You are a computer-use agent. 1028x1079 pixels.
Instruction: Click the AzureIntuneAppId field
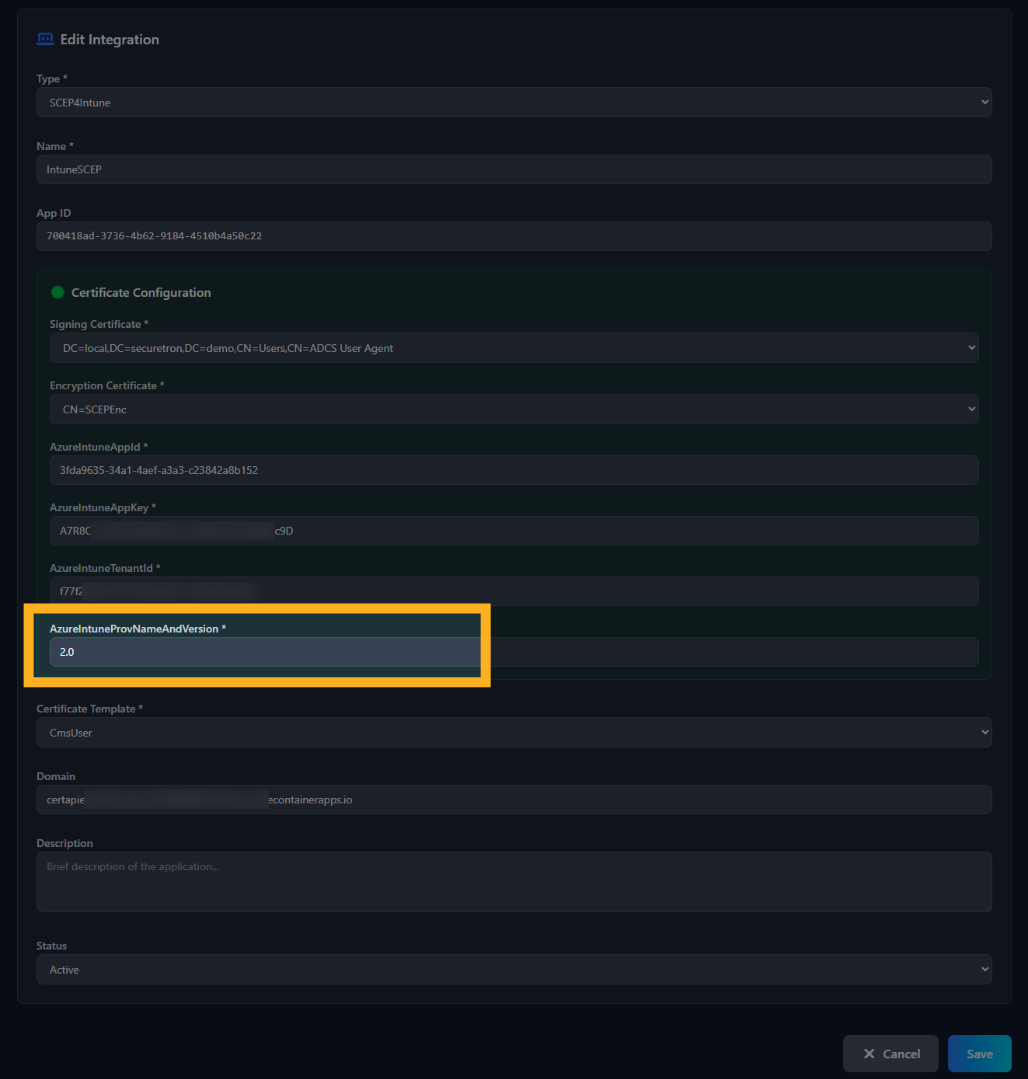pyautogui.click(x=514, y=469)
